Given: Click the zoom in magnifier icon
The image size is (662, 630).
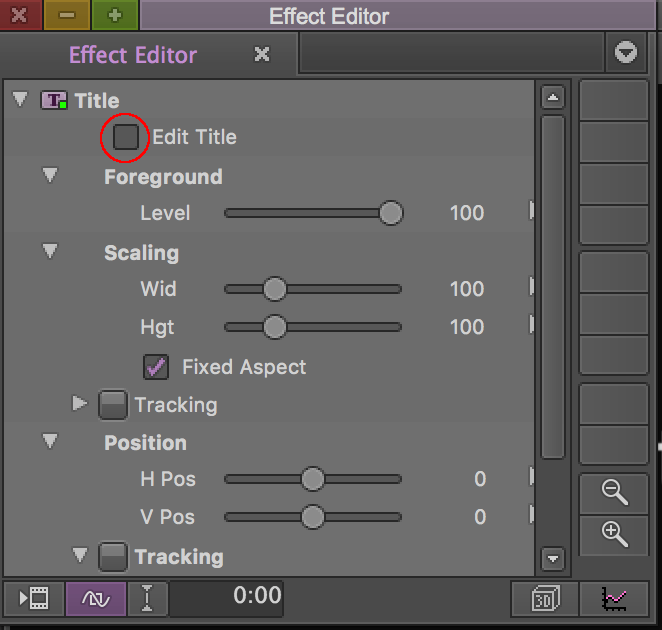Looking at the screenshot, I should 614,533.
